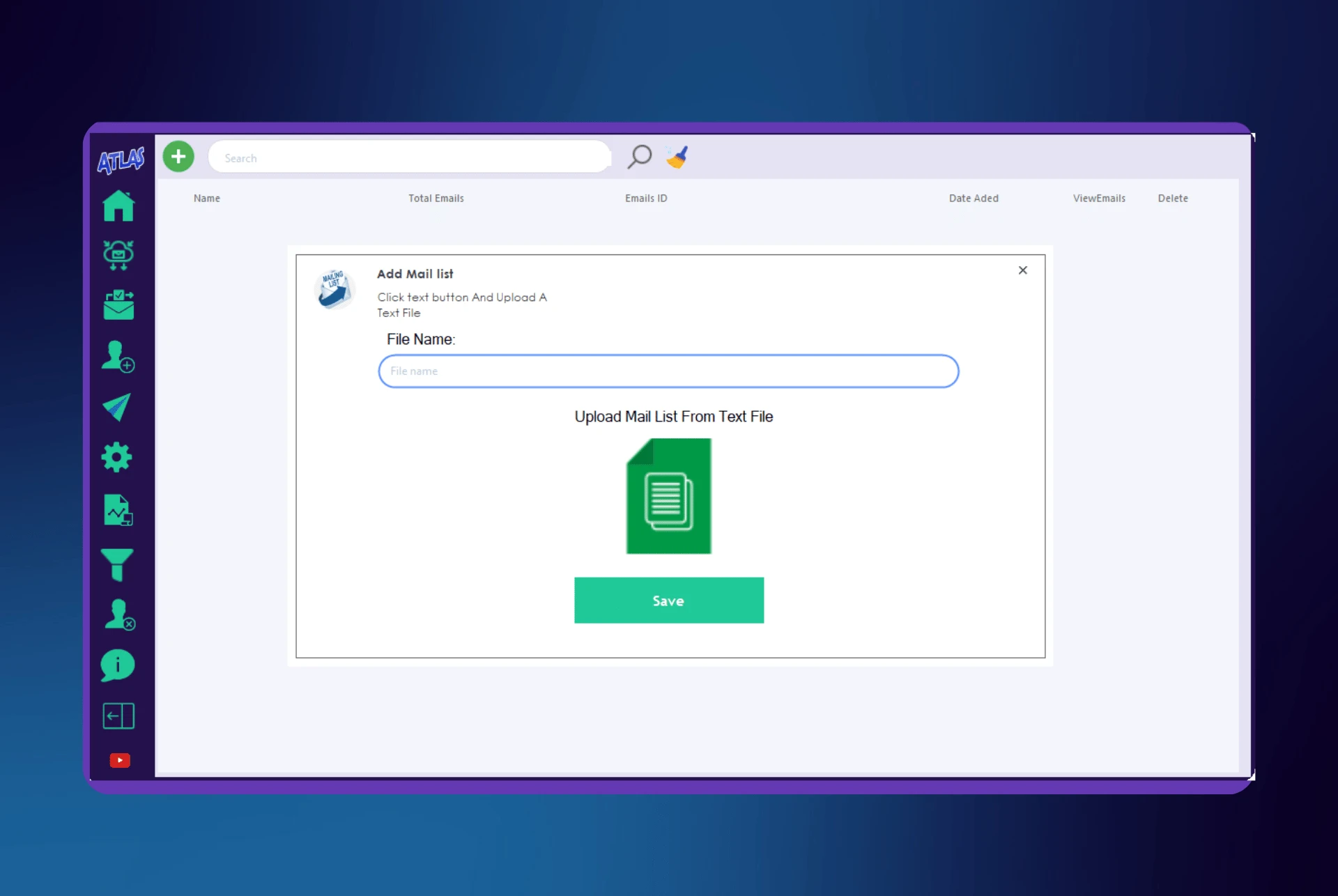Click the File name input field

tap(668, 371)
